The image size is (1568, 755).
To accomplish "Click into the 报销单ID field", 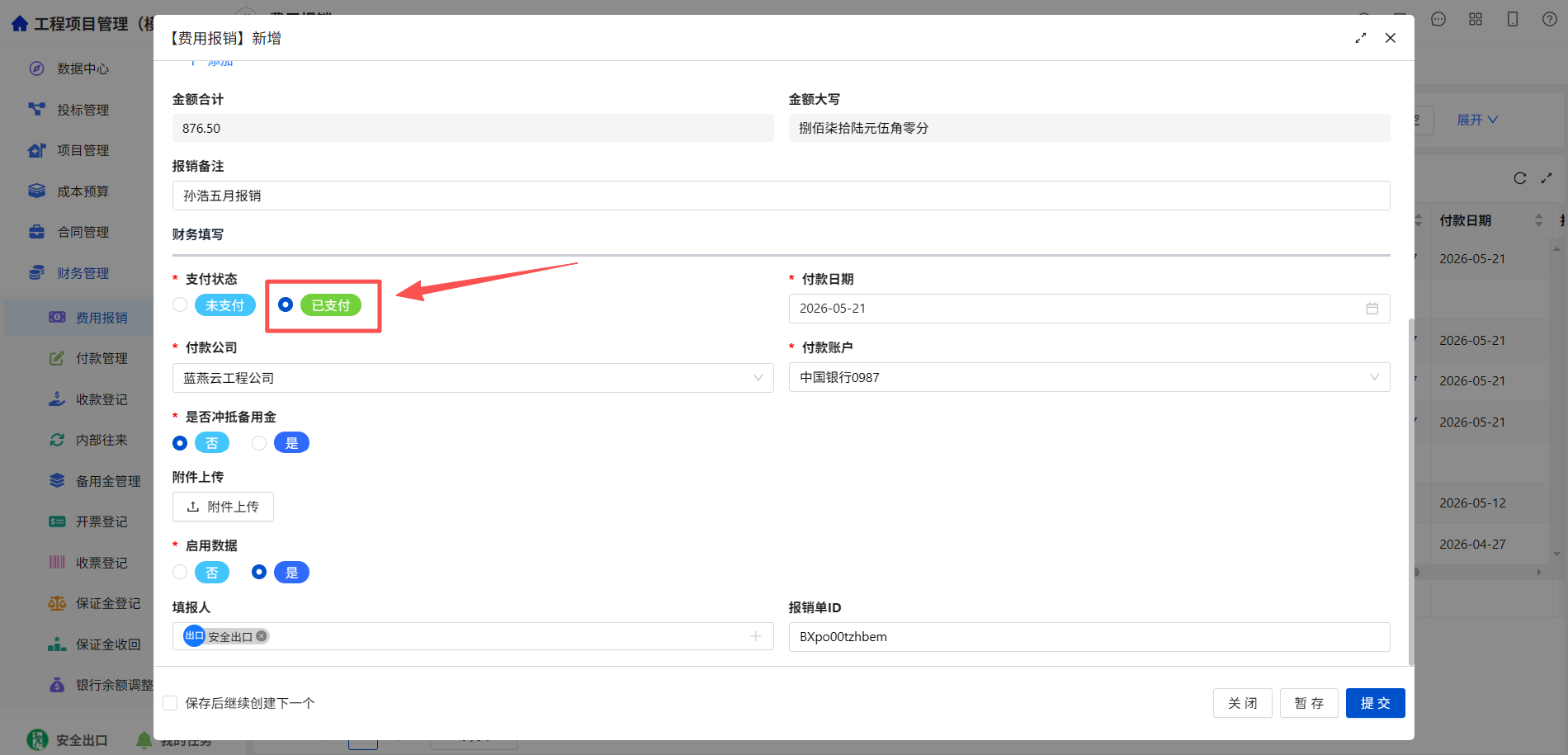I will point(1089,637).
